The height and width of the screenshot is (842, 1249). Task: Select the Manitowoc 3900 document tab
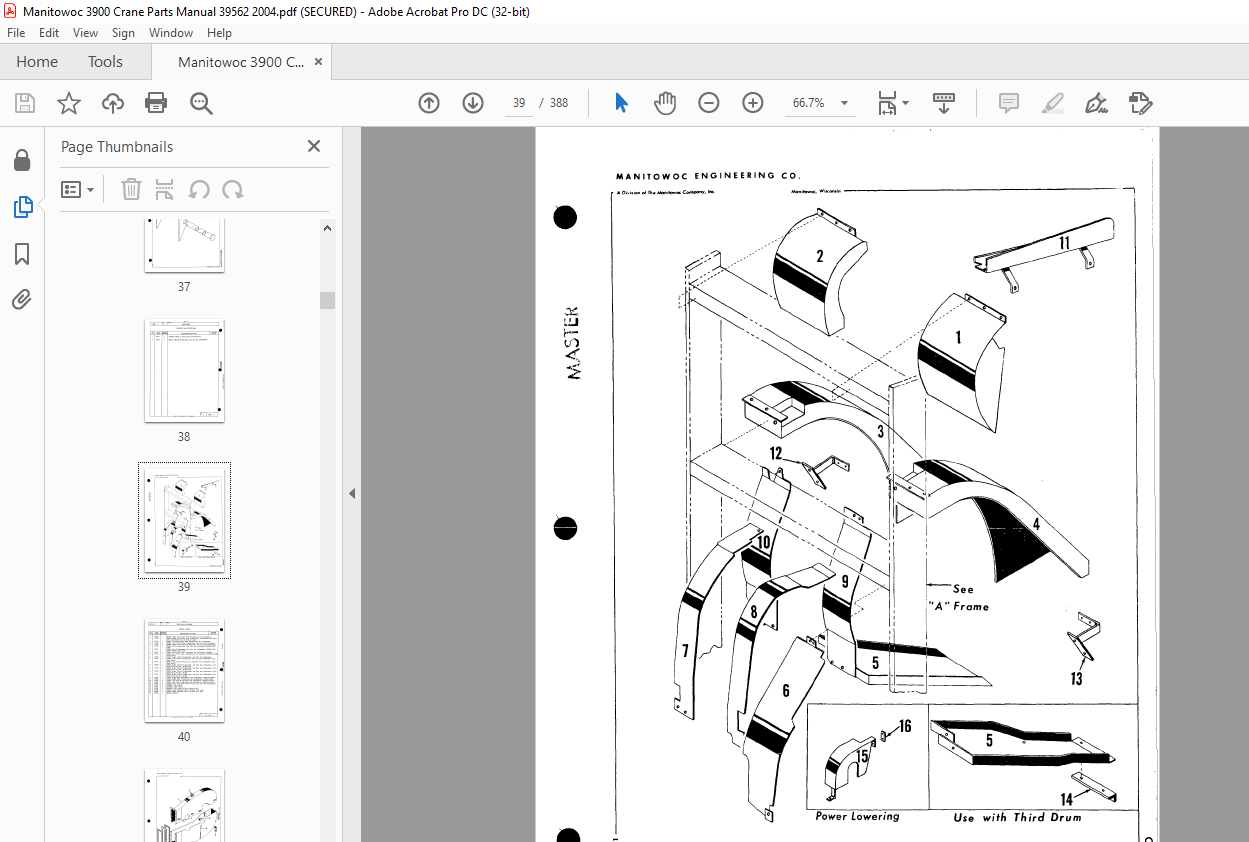[241, 62]
